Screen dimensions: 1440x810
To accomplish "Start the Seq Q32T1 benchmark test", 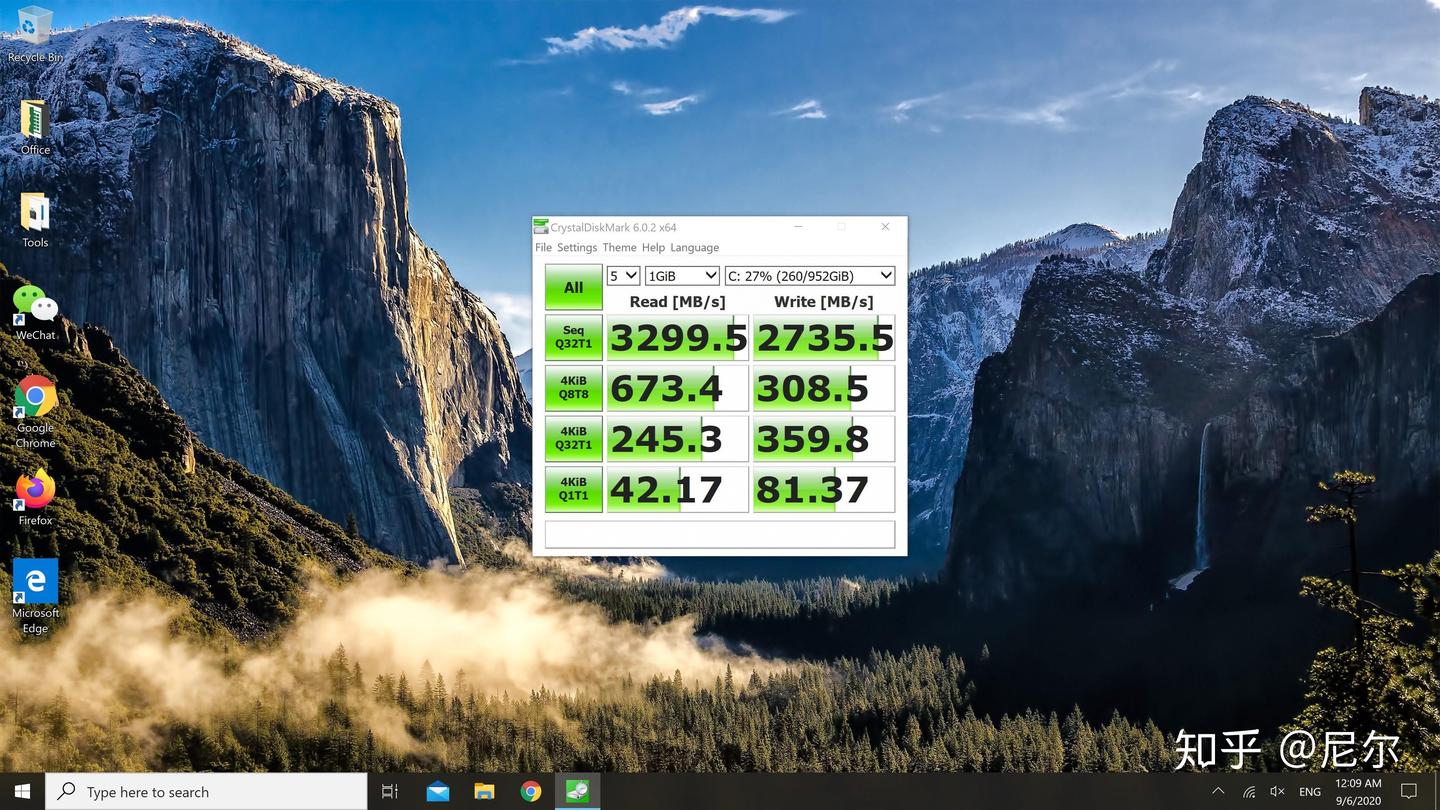I will point(573,337).
